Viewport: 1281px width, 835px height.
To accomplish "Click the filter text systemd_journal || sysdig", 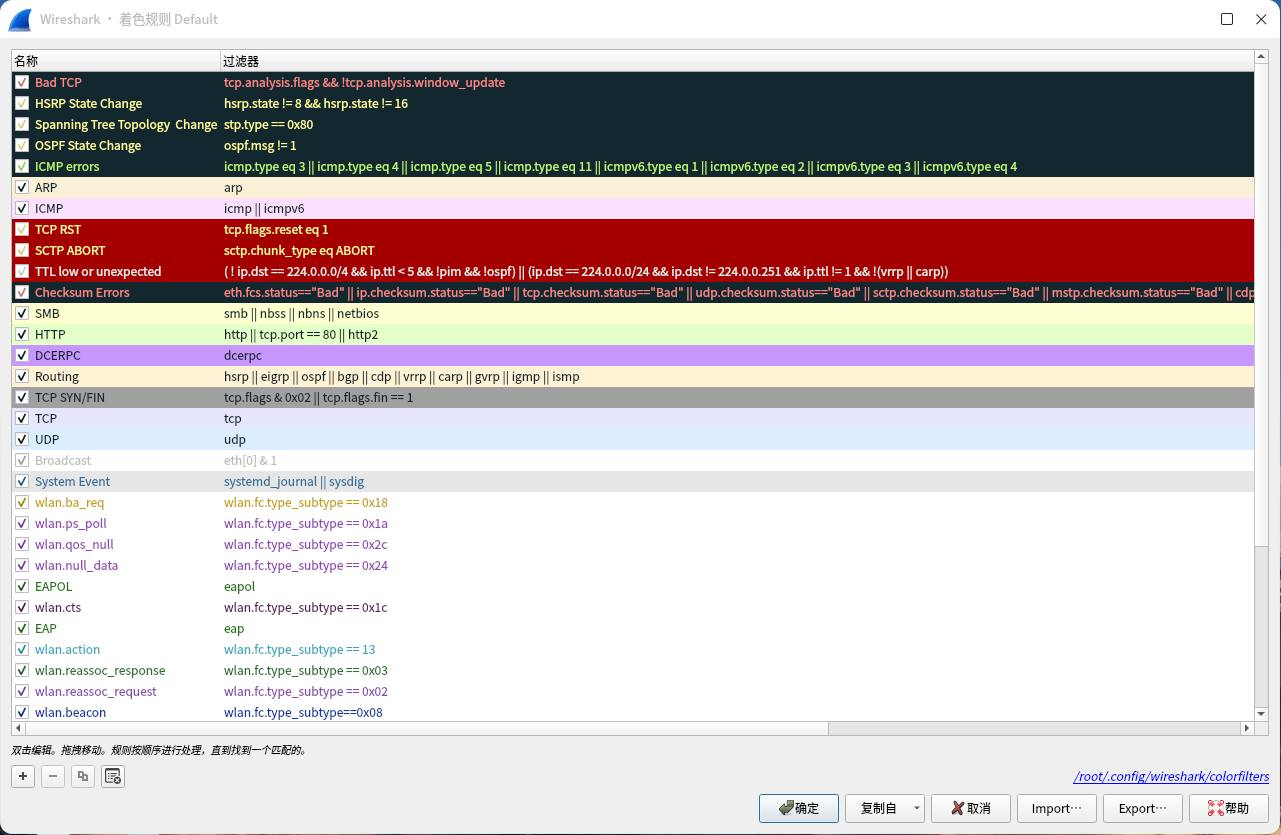I will pos(294,482).
